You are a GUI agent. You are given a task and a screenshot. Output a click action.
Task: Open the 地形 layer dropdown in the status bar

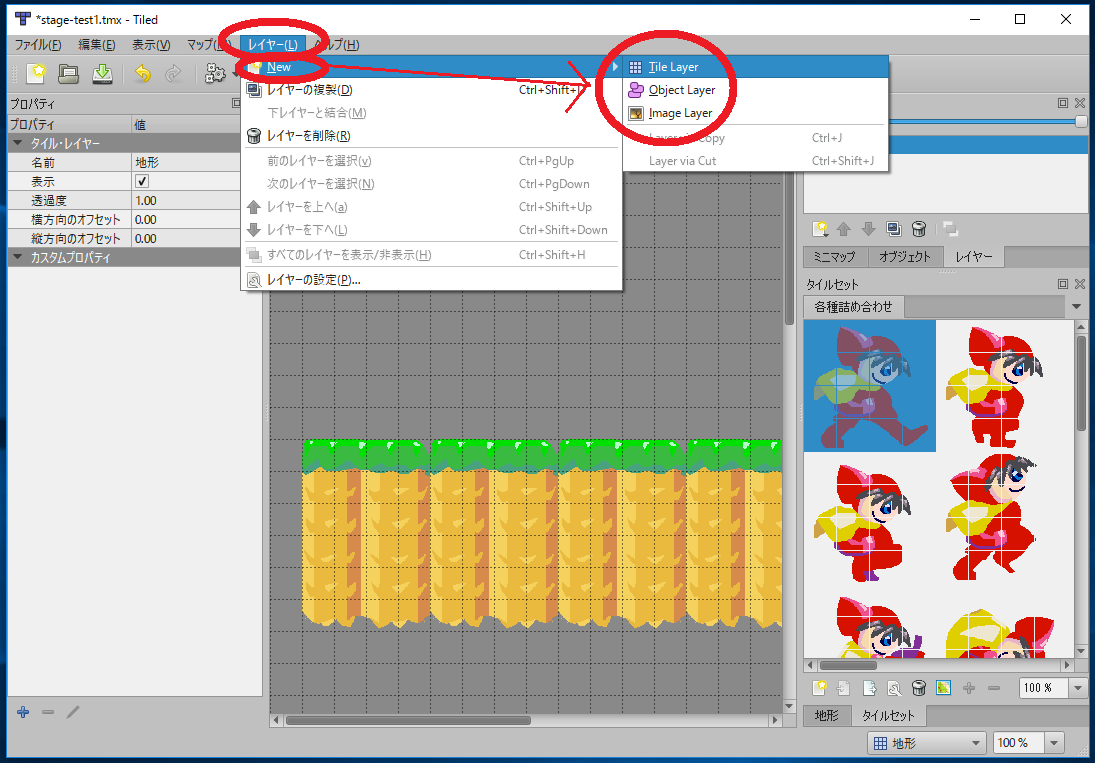925,742
